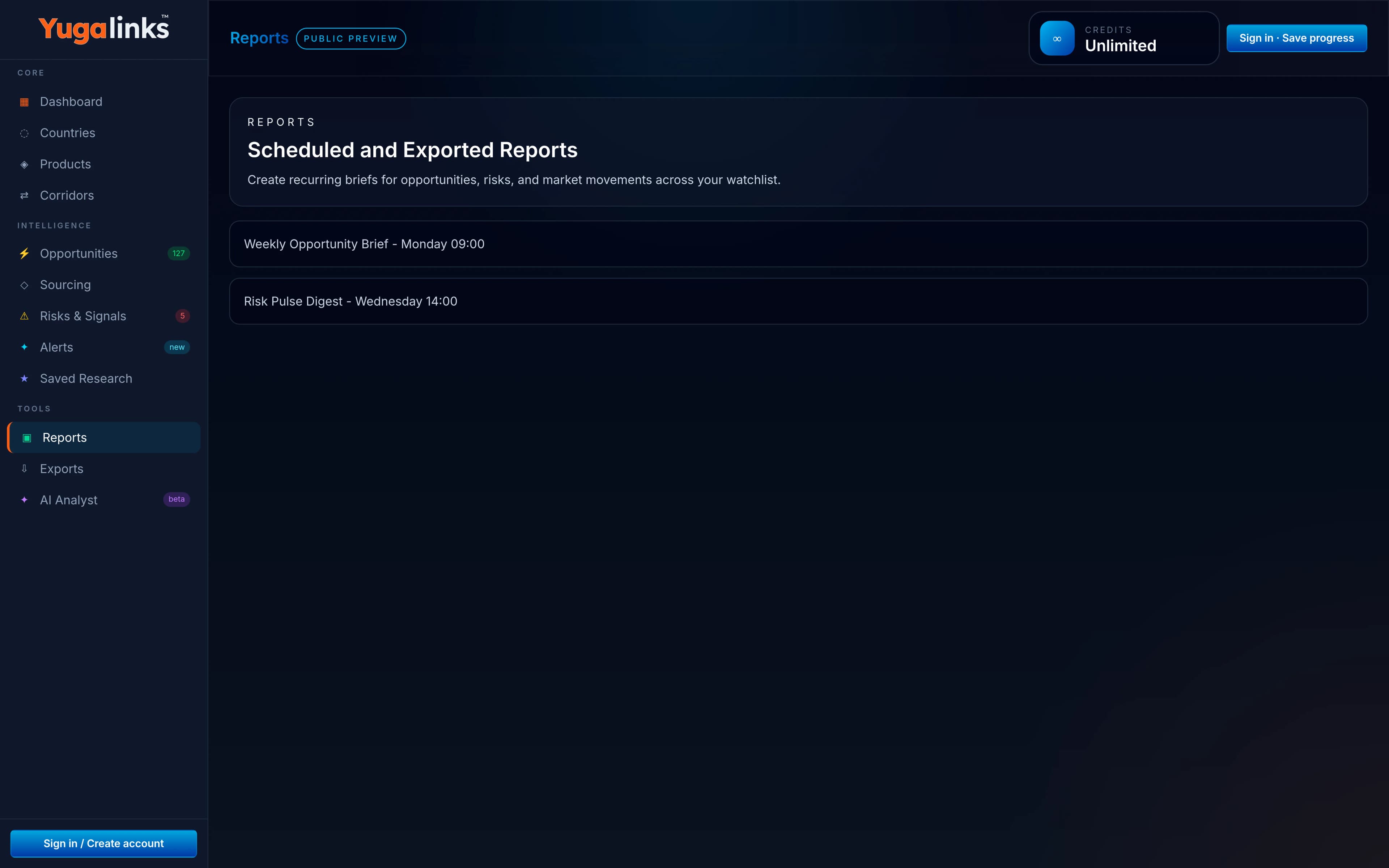Click the AI Analyst sparkle icon
The height and width of the screenshot is (868, 1389).
coord(24,500)
